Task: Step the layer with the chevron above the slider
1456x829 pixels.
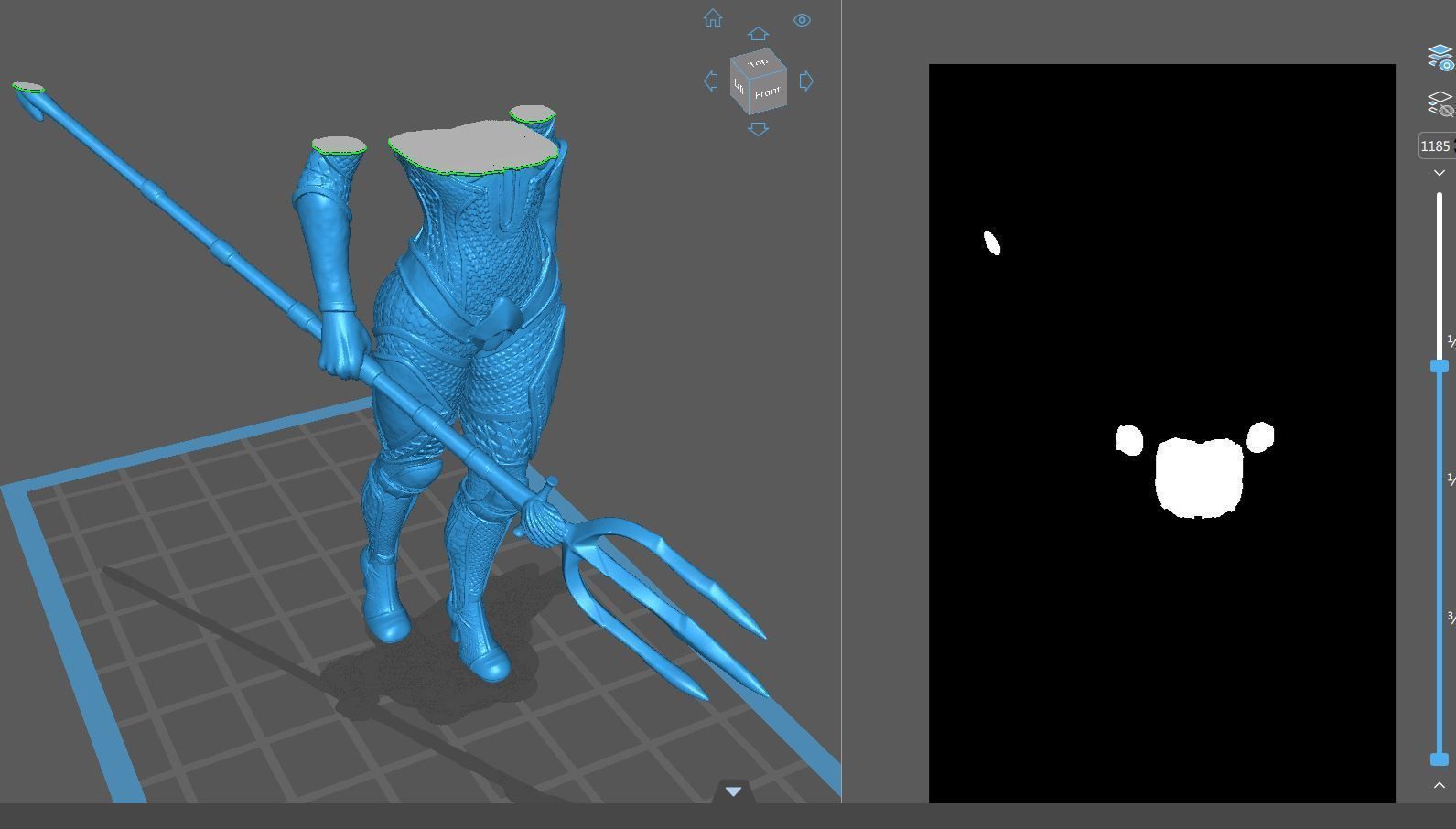Action: (1440, 173)
